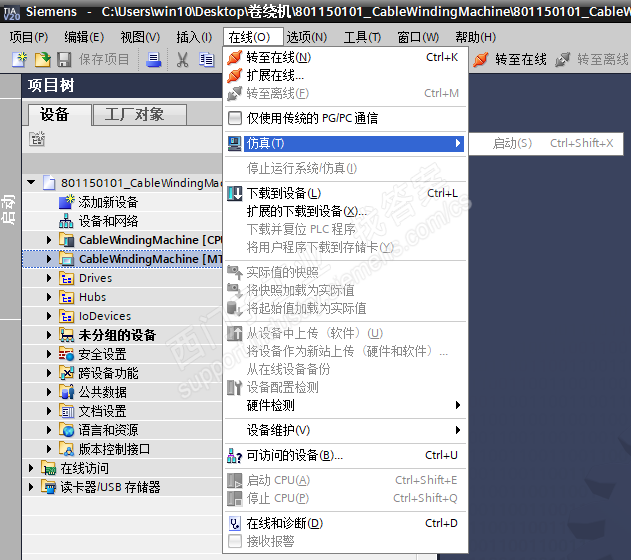
Task: Expand the 在线访问 tree node
Action: tap(31, 468)
